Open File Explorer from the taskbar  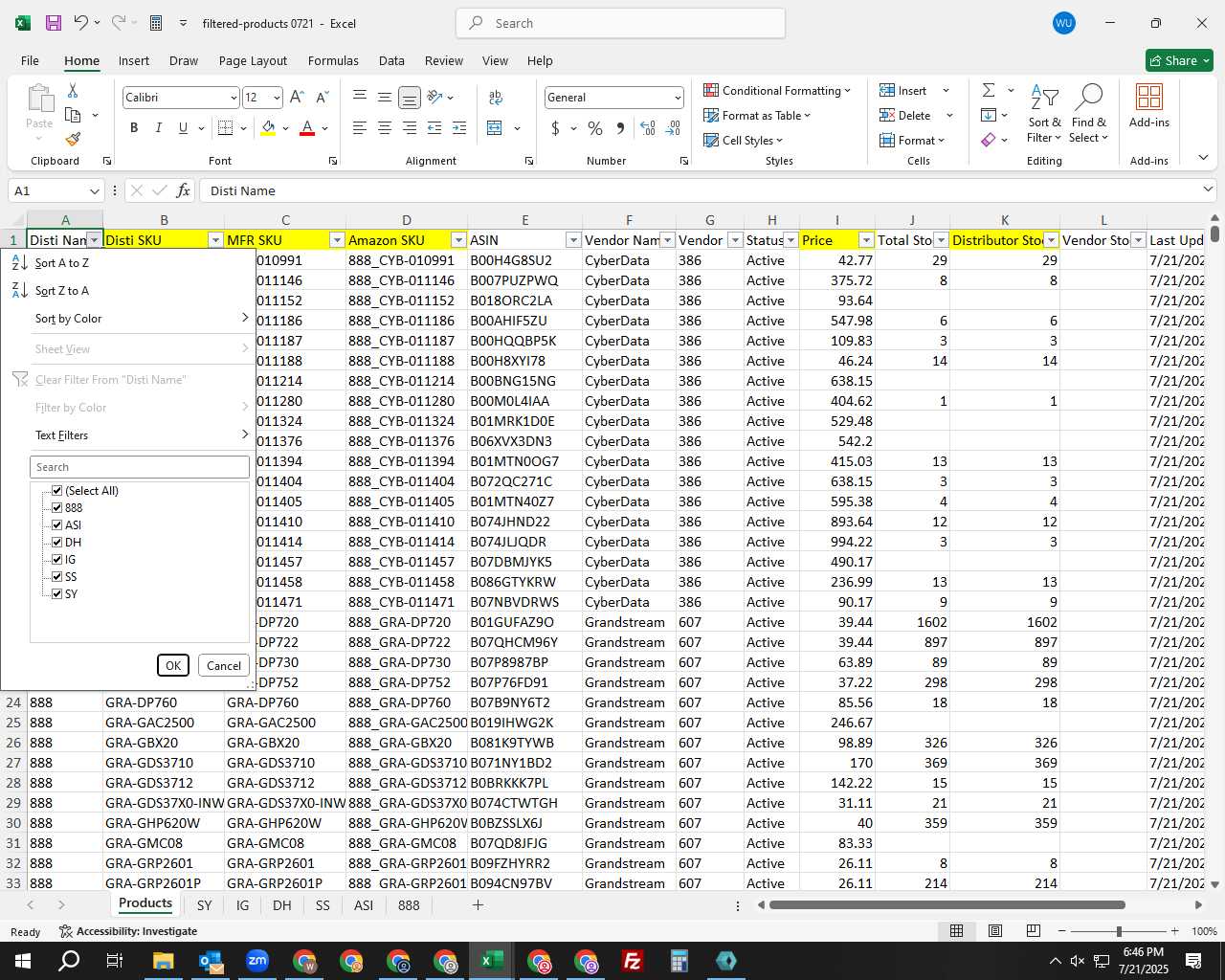(163, 961)
